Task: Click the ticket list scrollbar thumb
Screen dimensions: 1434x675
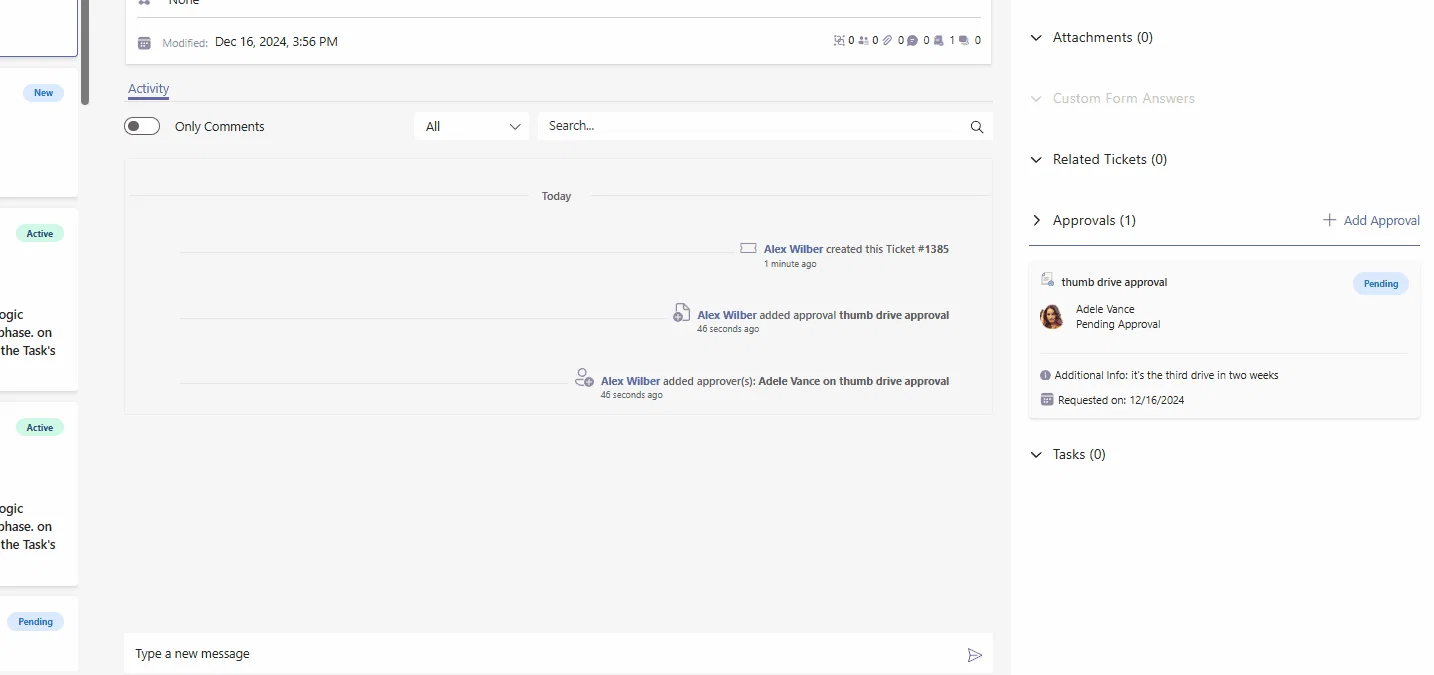Action: [x=85, y=52]
